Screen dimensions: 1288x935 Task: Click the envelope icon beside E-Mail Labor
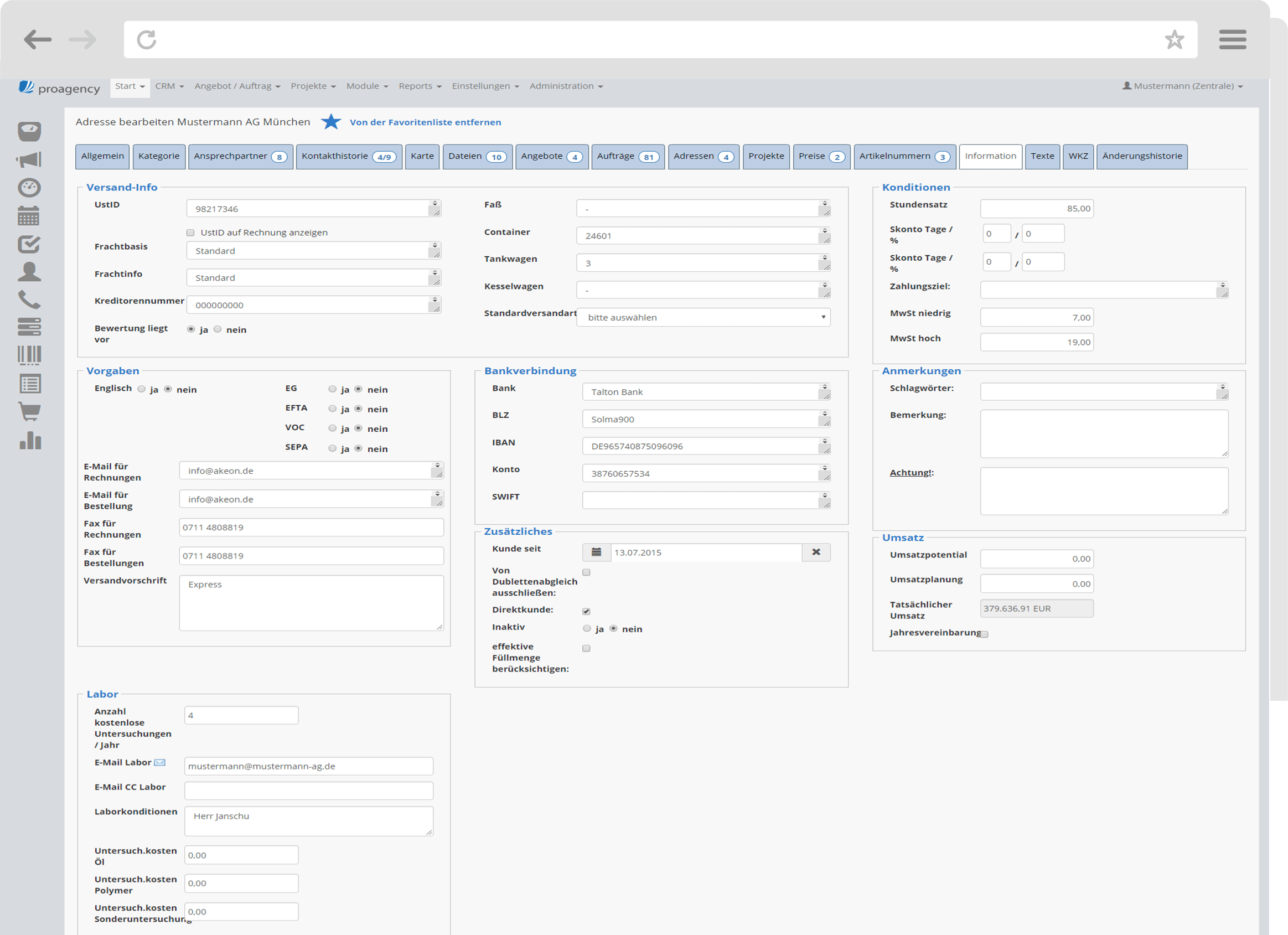(160, 762)
